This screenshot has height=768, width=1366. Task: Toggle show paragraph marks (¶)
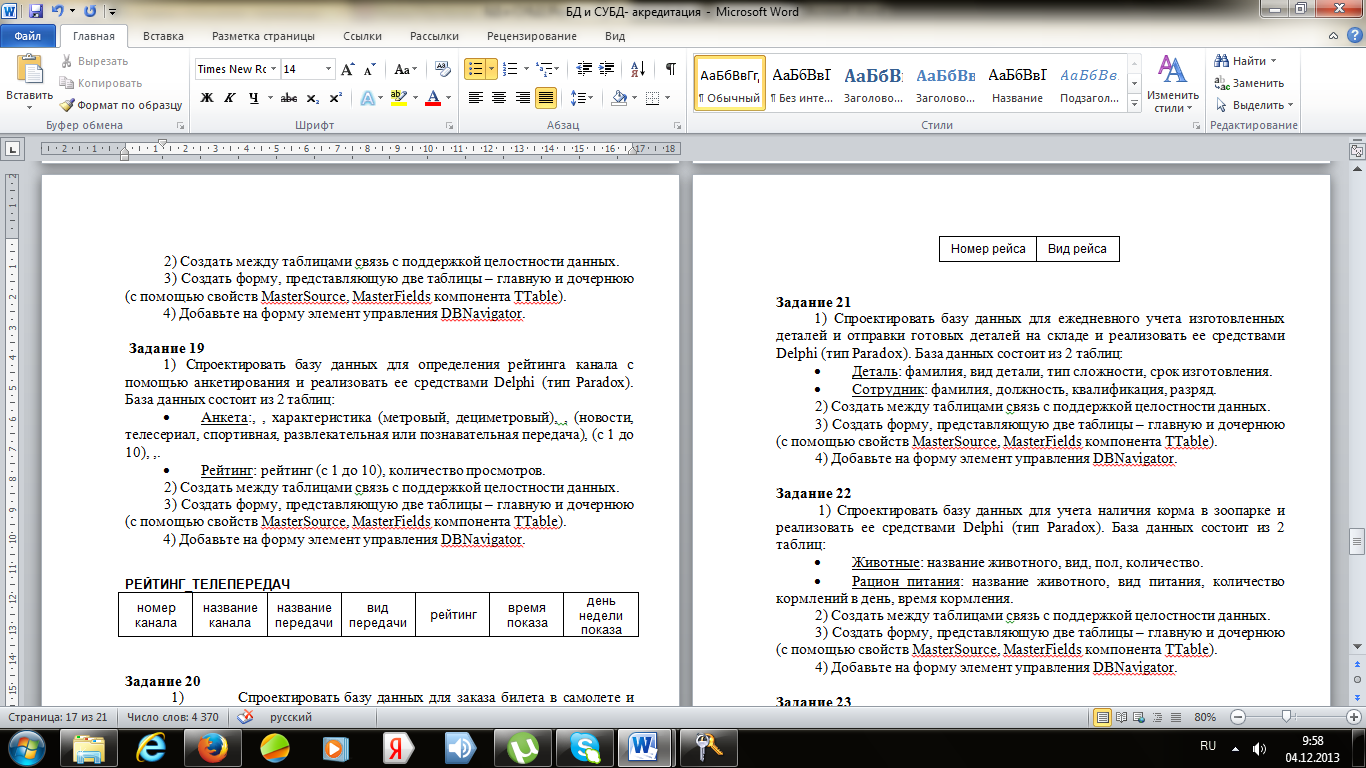(x=670, y=69)
